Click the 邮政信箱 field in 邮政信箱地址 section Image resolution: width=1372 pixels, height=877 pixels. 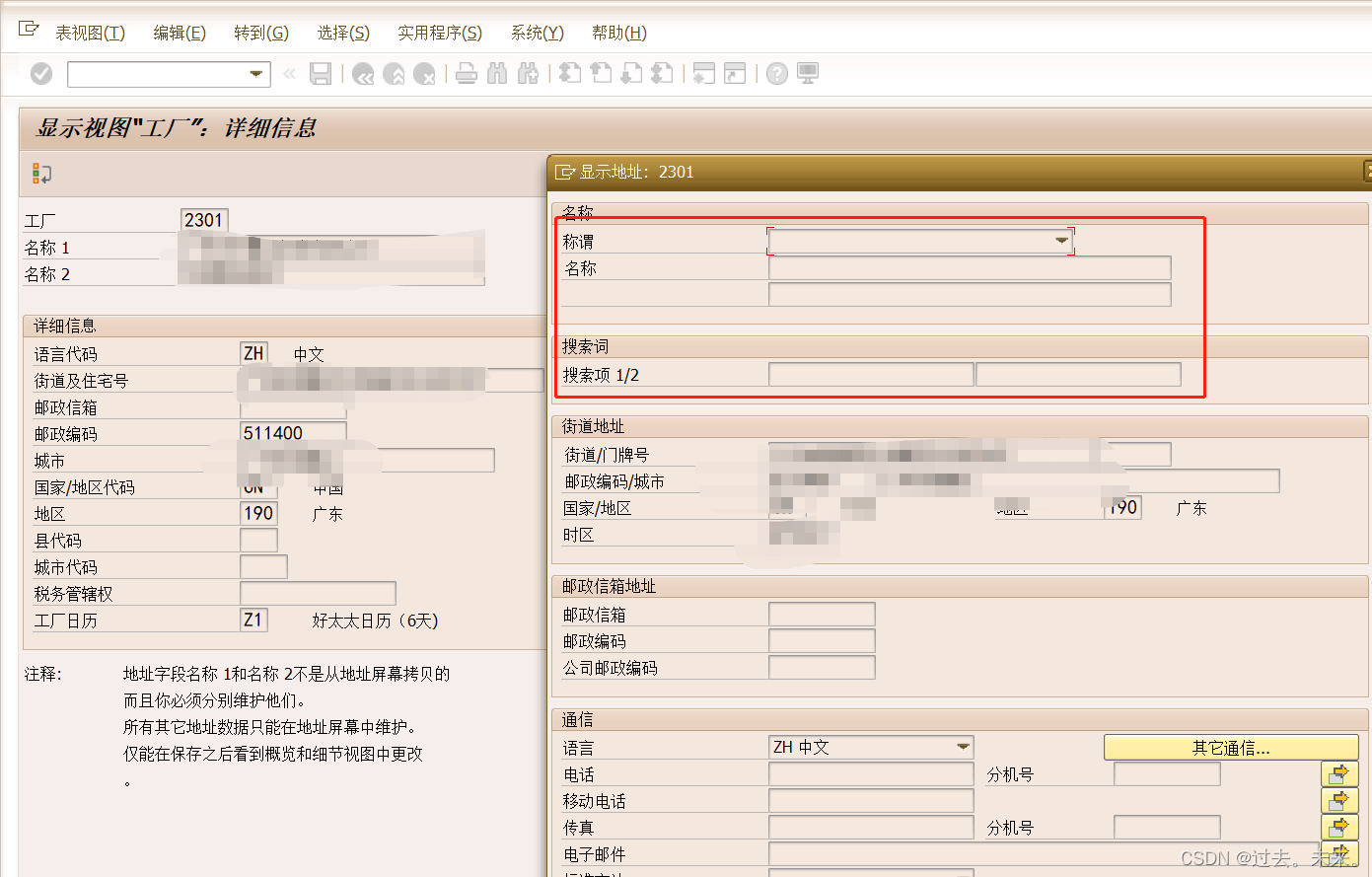tap(822, 615)
